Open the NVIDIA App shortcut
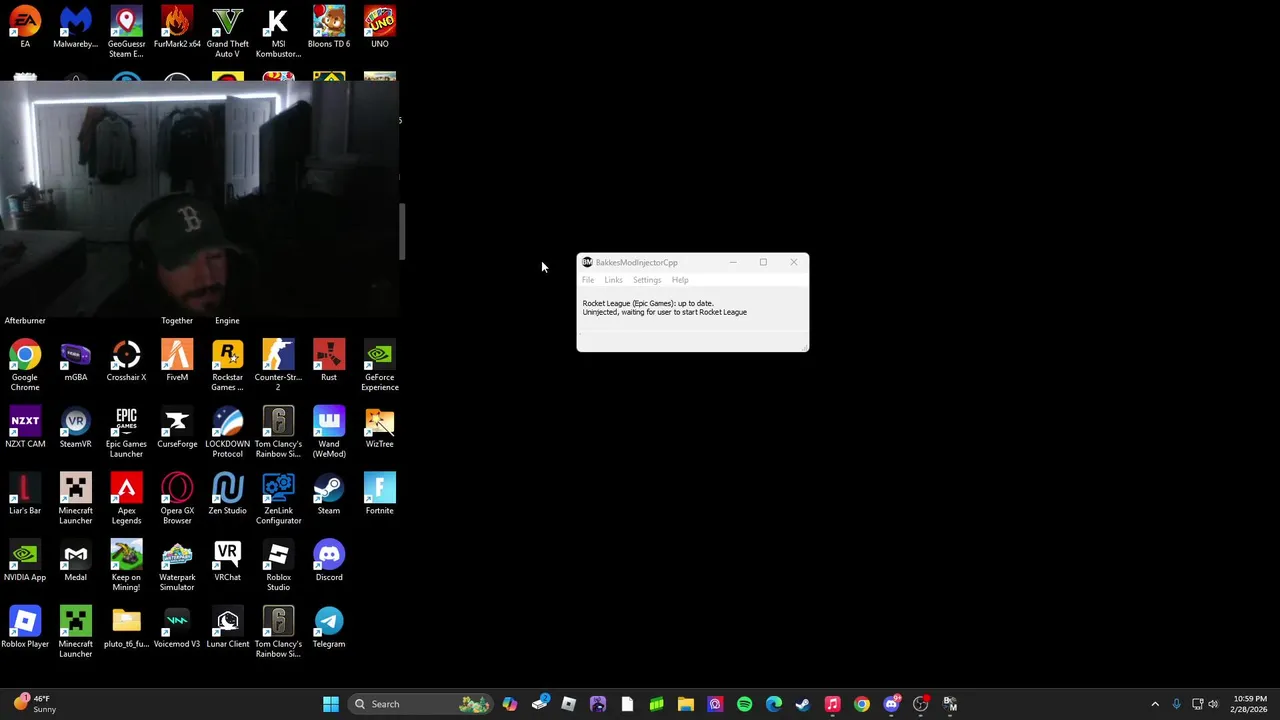 (25, 561)
